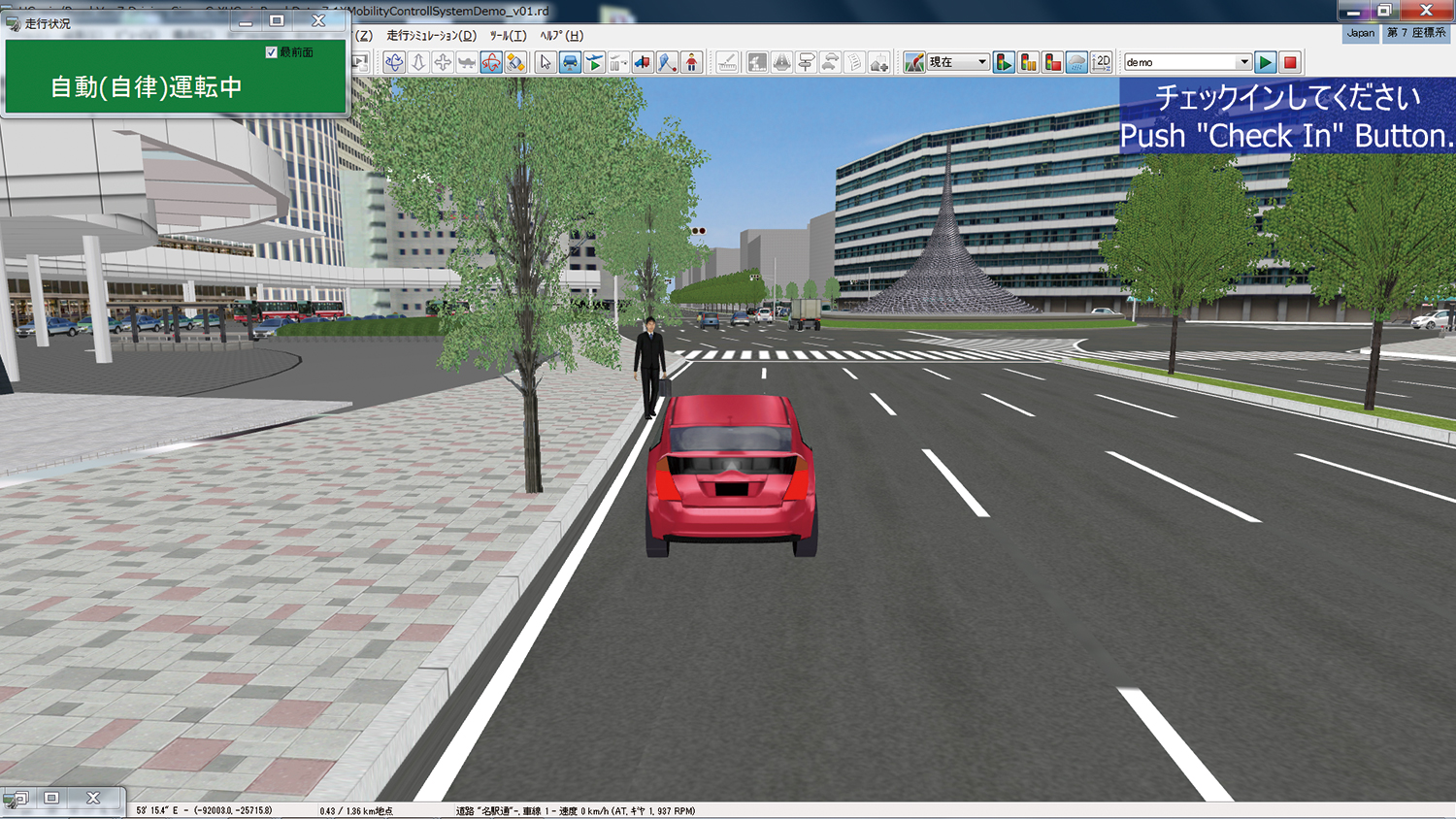Click the airplane flight path play icon
The width and height of the screenshot is (1456, 819).
tap(594, 63)
